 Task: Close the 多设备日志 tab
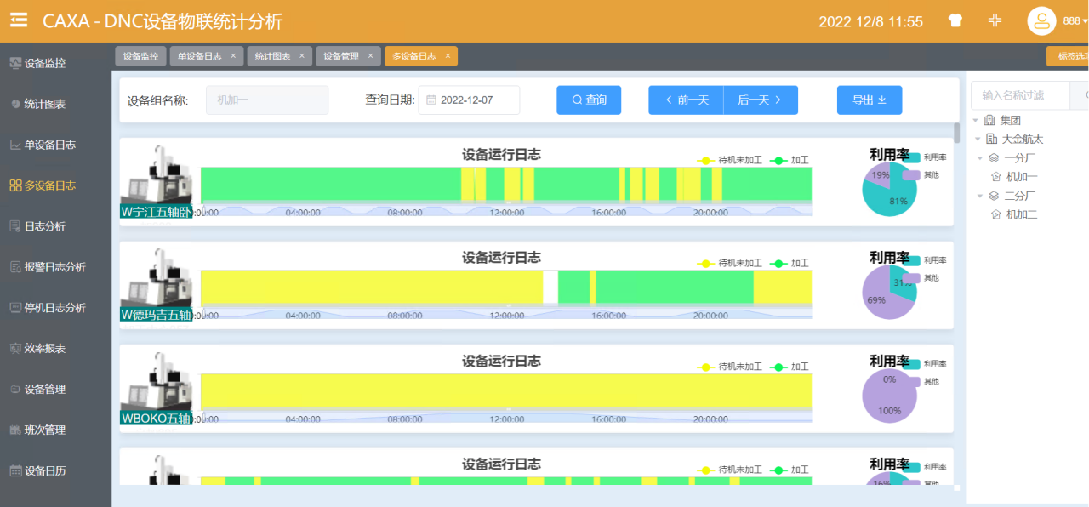[448, 56]
